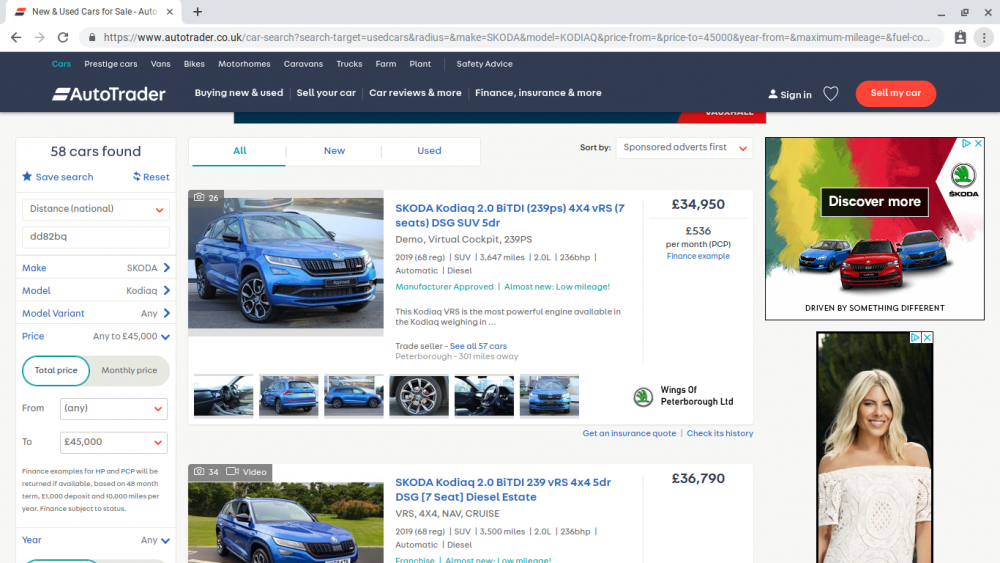The width and height of the screenshot is (1000, 563).
Task: Open Prestige cars section
Action: click(x=110, y=64)
